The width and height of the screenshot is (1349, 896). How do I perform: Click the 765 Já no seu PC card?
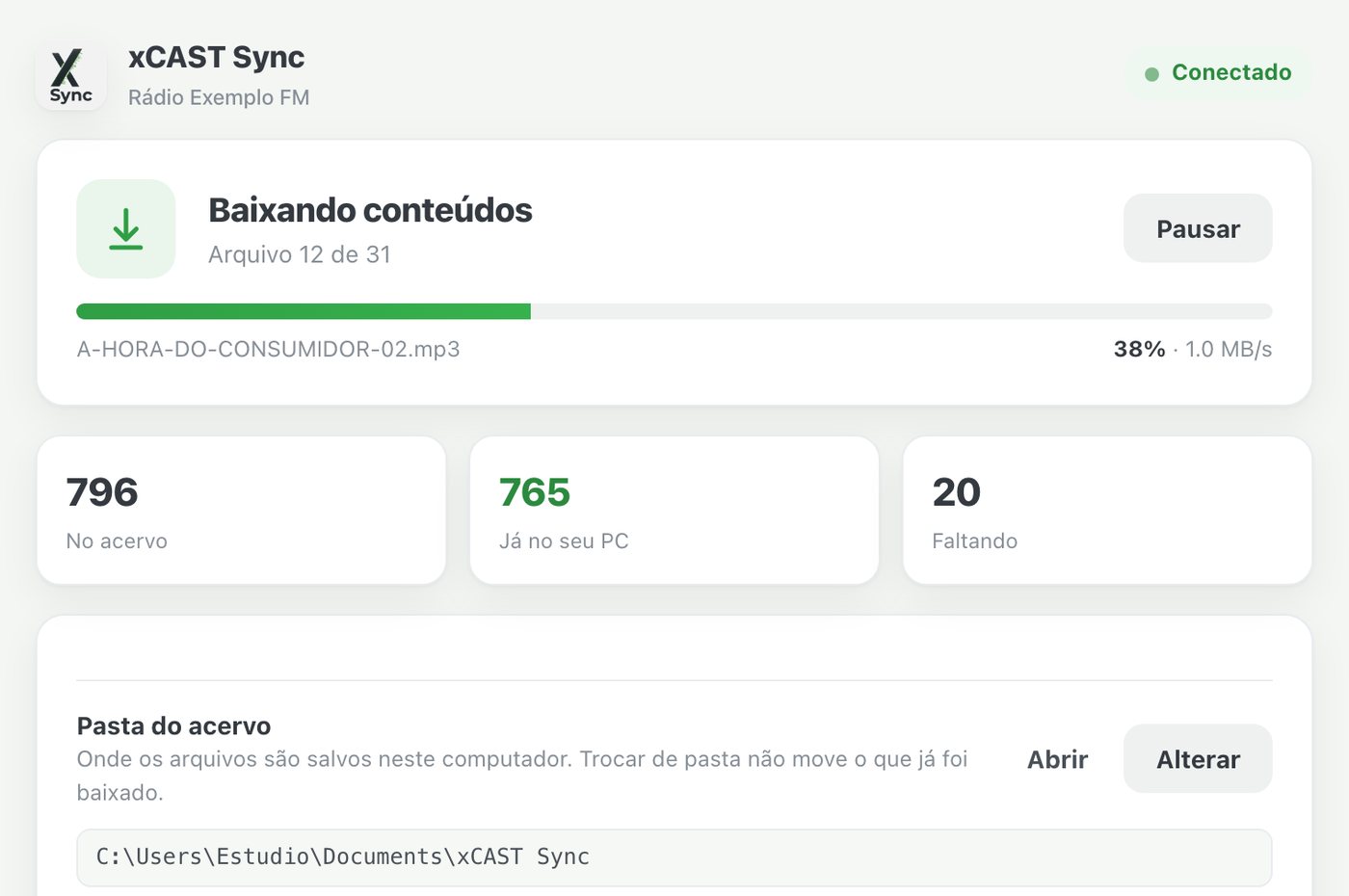[674, 511]
